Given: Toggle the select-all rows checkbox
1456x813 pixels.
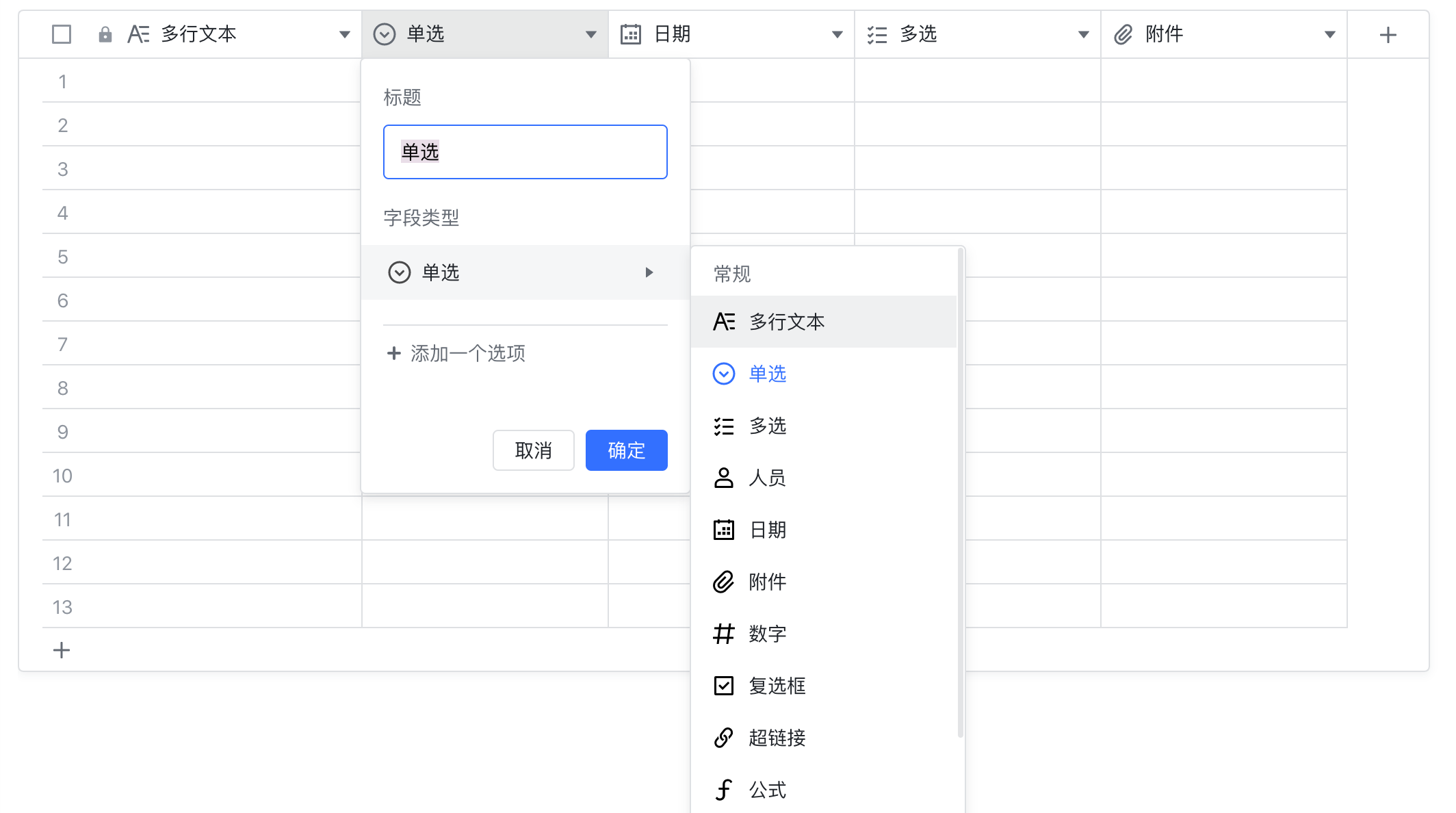Looking at the screenshot, I should (x=62, y=34).
